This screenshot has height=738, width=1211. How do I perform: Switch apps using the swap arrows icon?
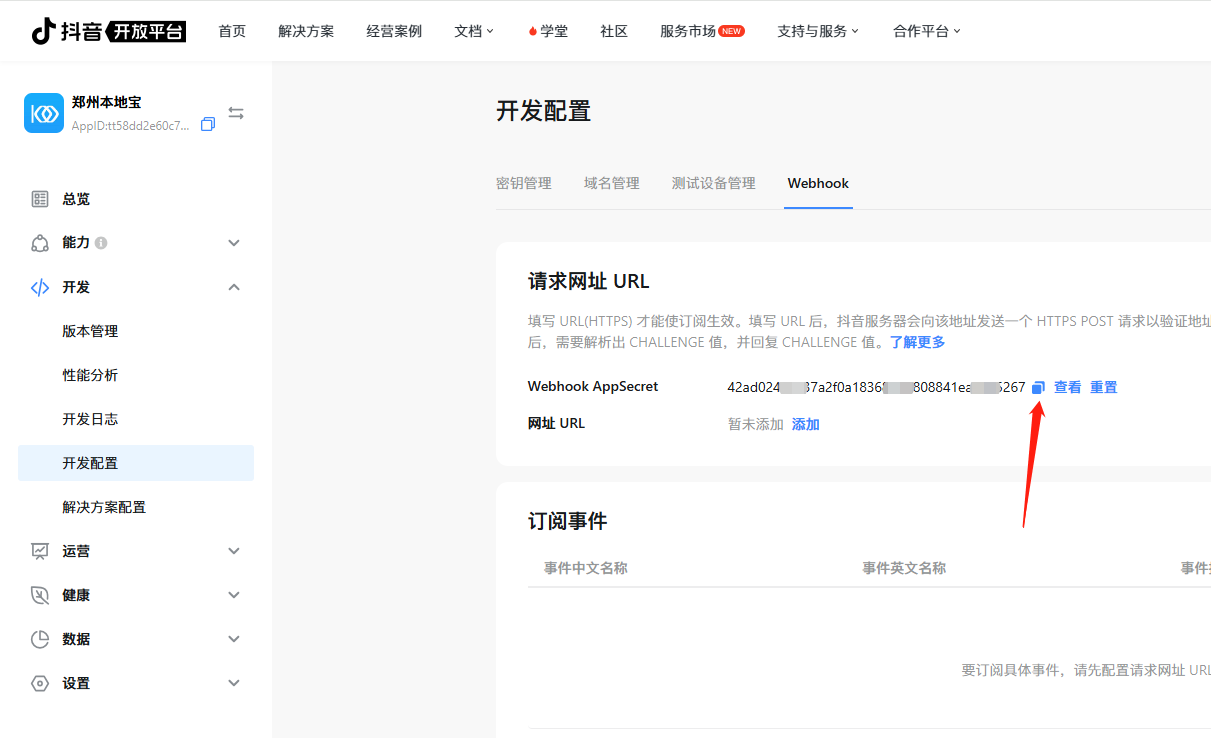click(x=236, y=113)
